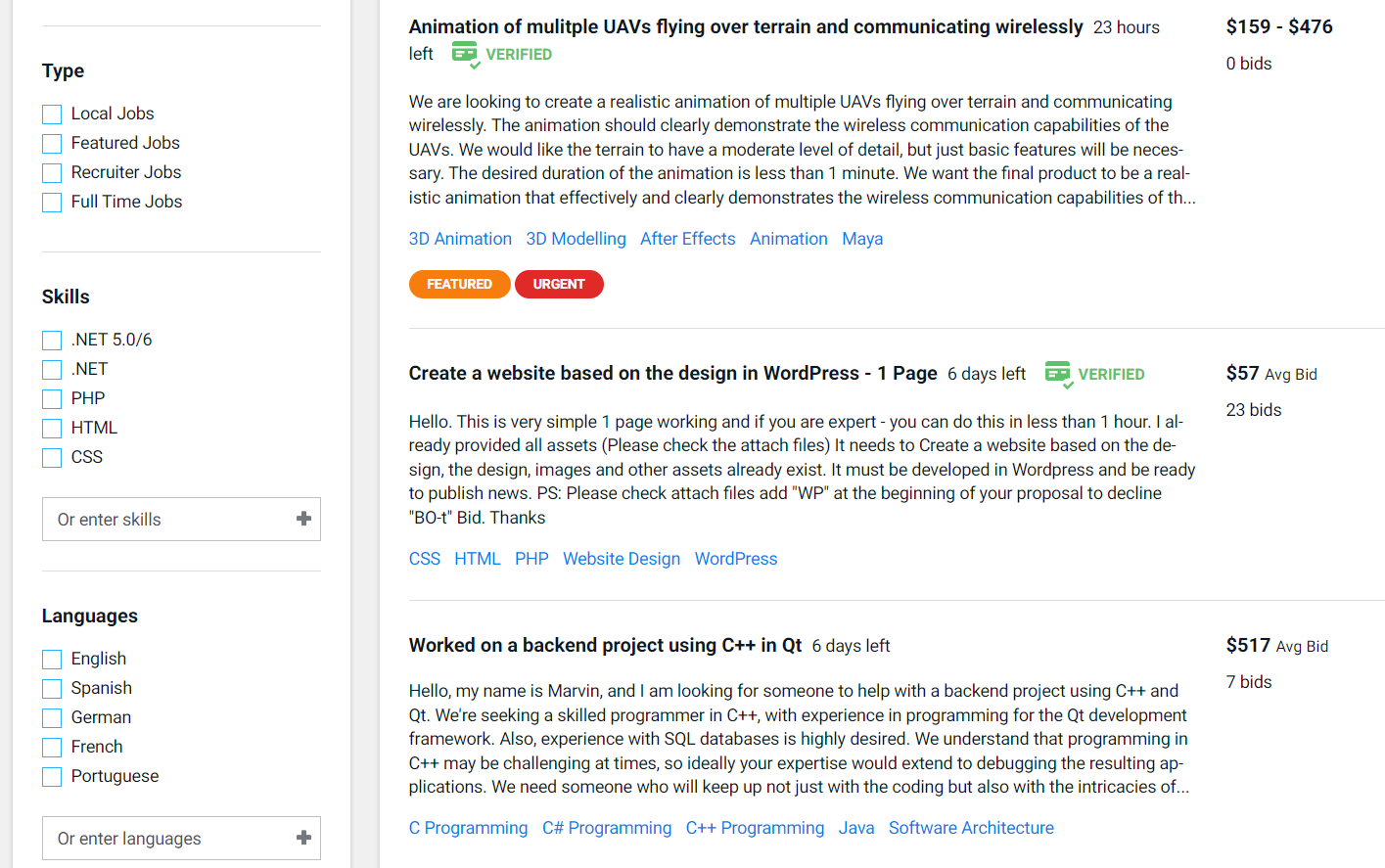
Task: Click the red URGENT badge
Action: pyautogui.click(x=559, y=284)
